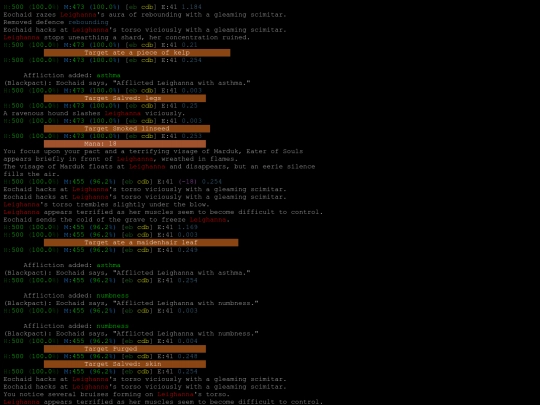Click the prompt line showing '(-18)' mana change
The height and width of the screenshot is (405, 540).
click(x=113, y=181)
